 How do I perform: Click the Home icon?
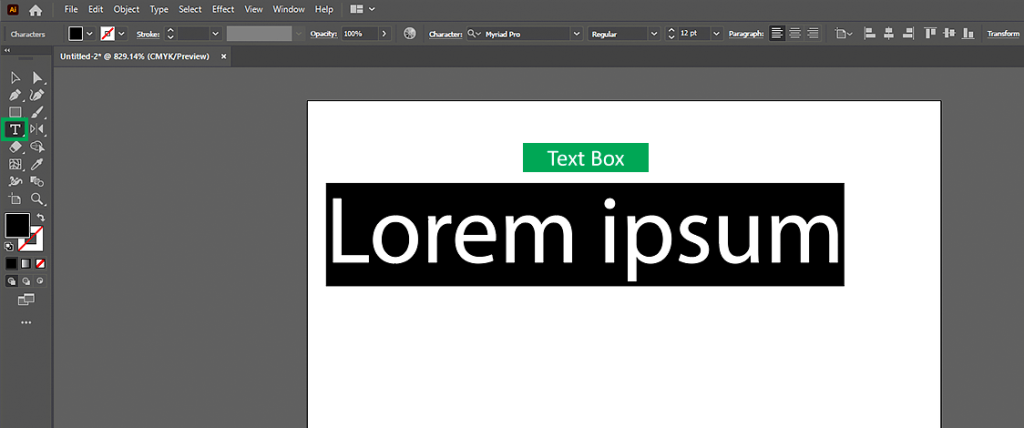tap(36, 9)
